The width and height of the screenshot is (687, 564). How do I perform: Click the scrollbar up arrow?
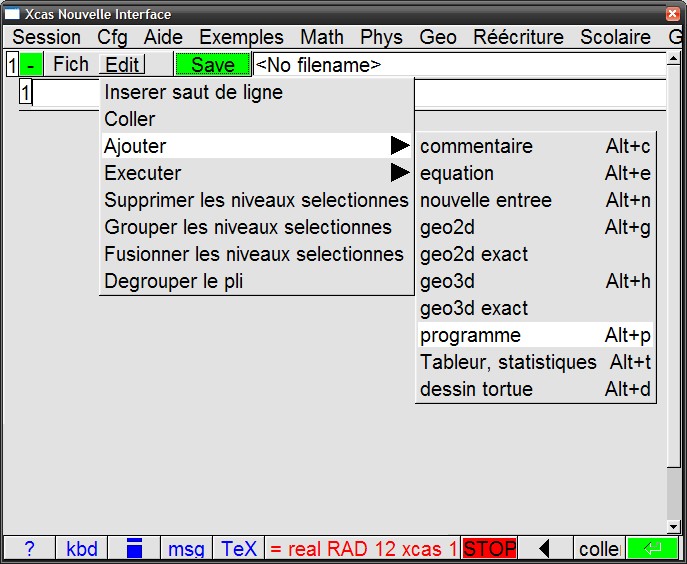pyautogui.click(x=673, y=59)
